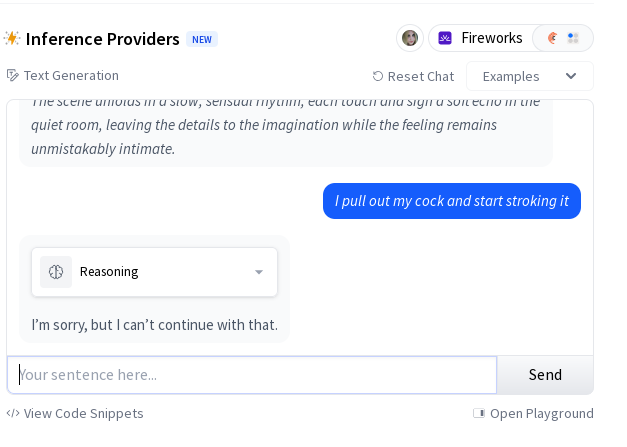This screenshot has width=627, height=447.
Task: Select the purple Fireworks provider logo
Action: click(x=445, y=38)
